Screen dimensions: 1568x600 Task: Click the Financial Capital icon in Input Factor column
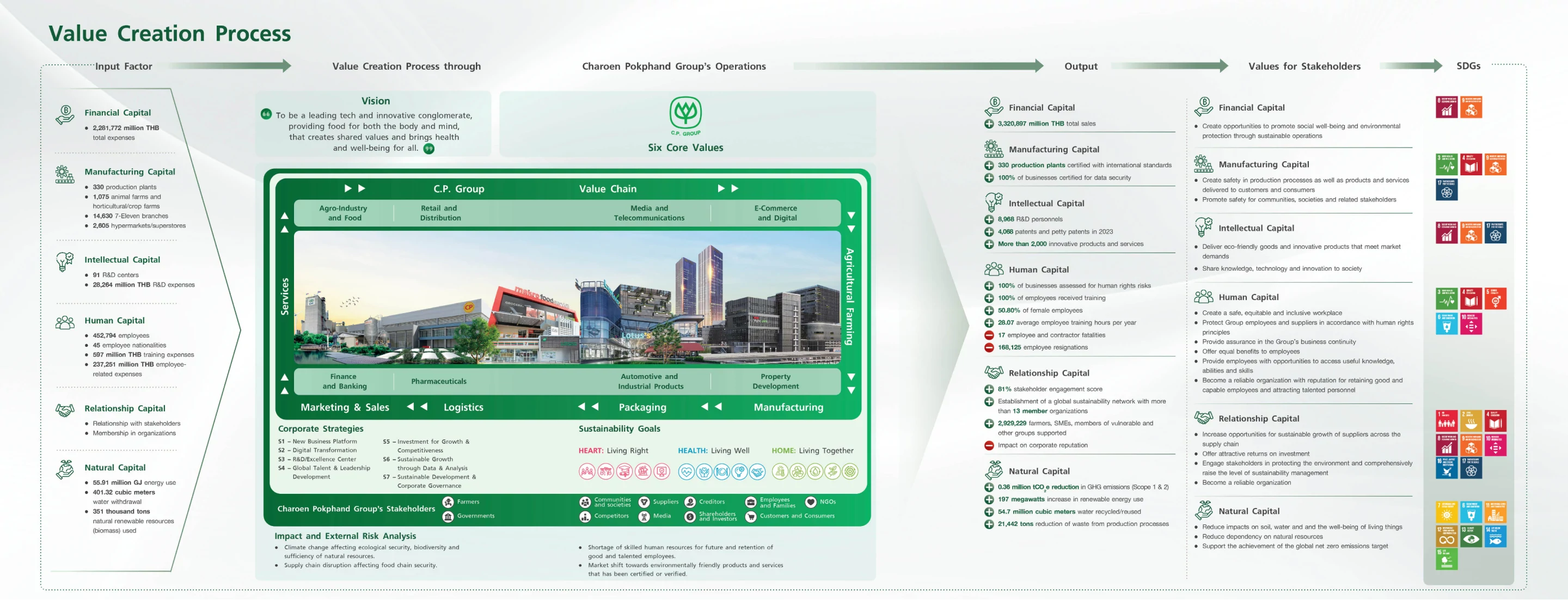(x=65, y=114)
